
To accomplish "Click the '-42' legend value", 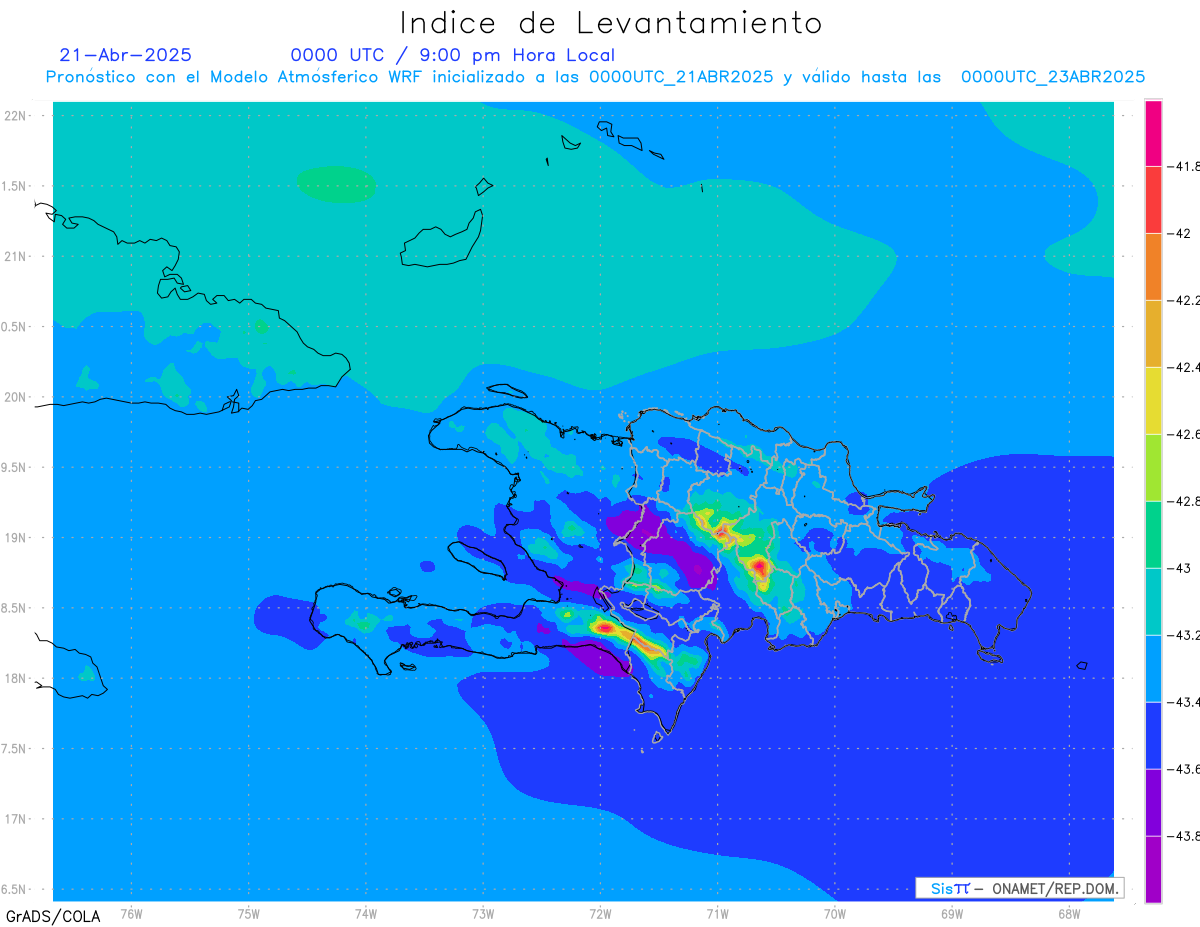I will click(1180, 233).
